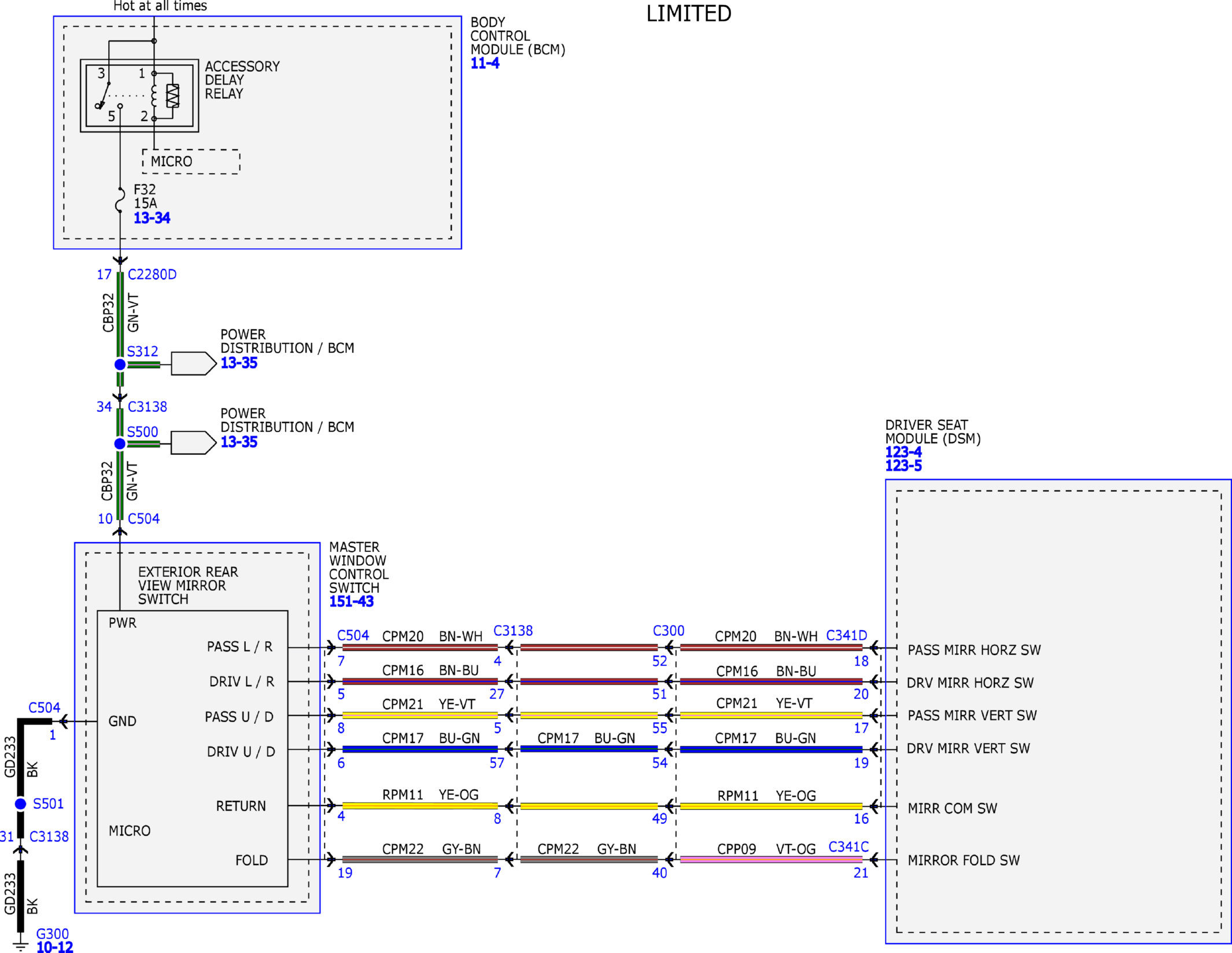Open the 11-4 Body Control Module link
1232x953 pixels.
click(485, 63)
